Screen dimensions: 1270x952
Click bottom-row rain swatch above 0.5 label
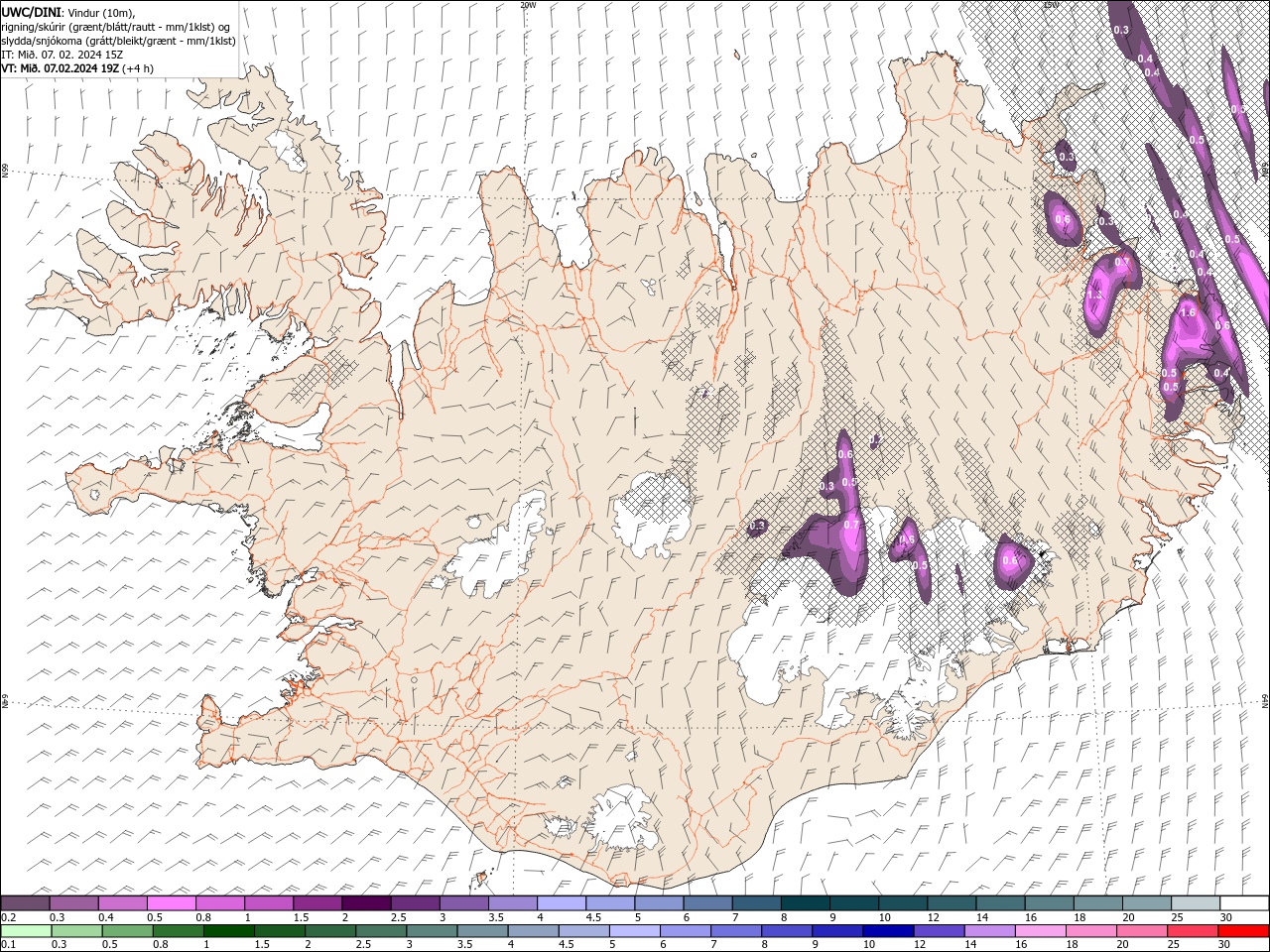[x=127, y=931]
